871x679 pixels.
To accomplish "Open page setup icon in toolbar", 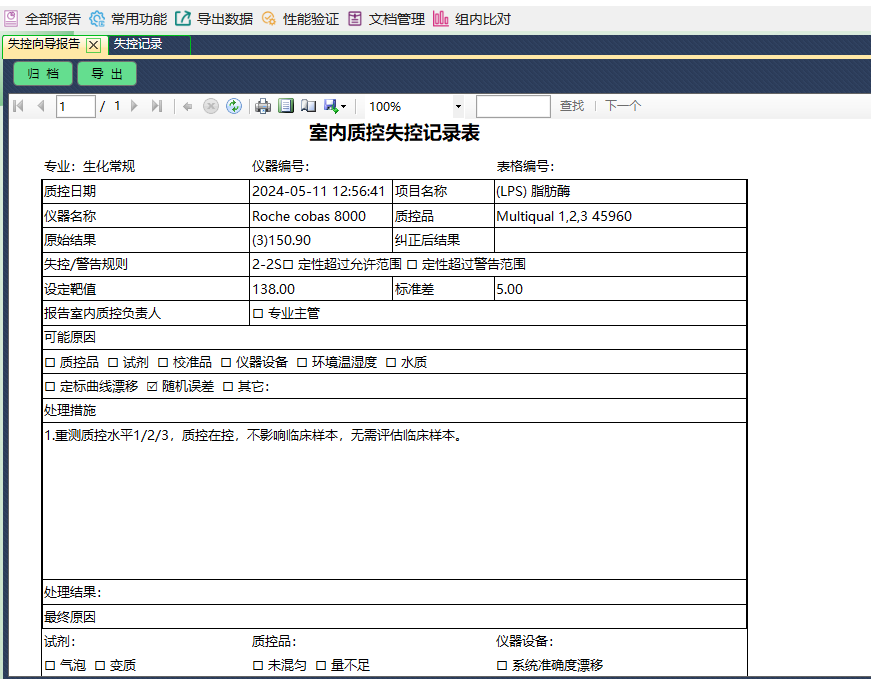I will tap(308, 106).
